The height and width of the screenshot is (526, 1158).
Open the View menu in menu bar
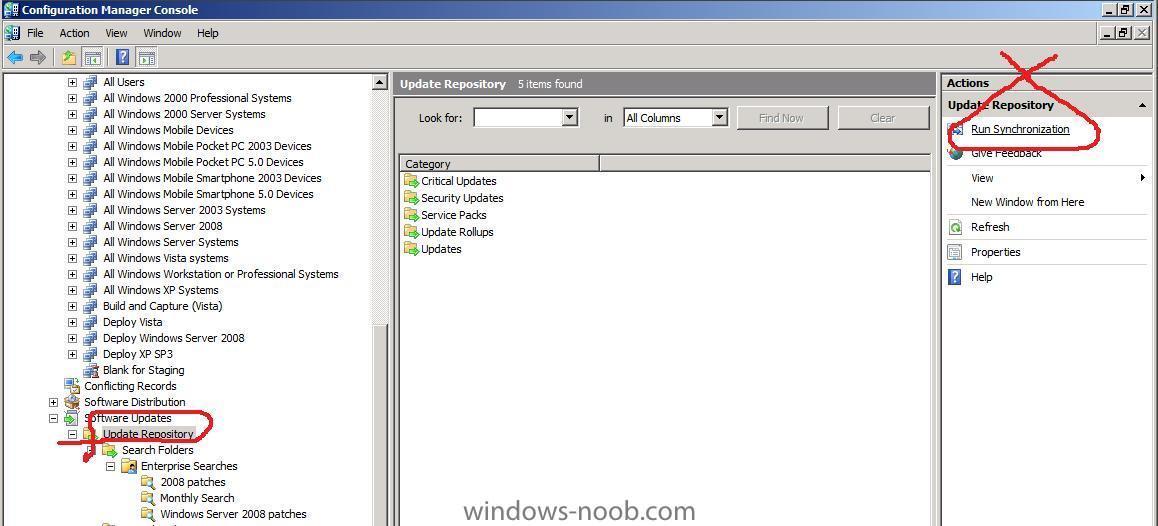click(x=116, y=33)
